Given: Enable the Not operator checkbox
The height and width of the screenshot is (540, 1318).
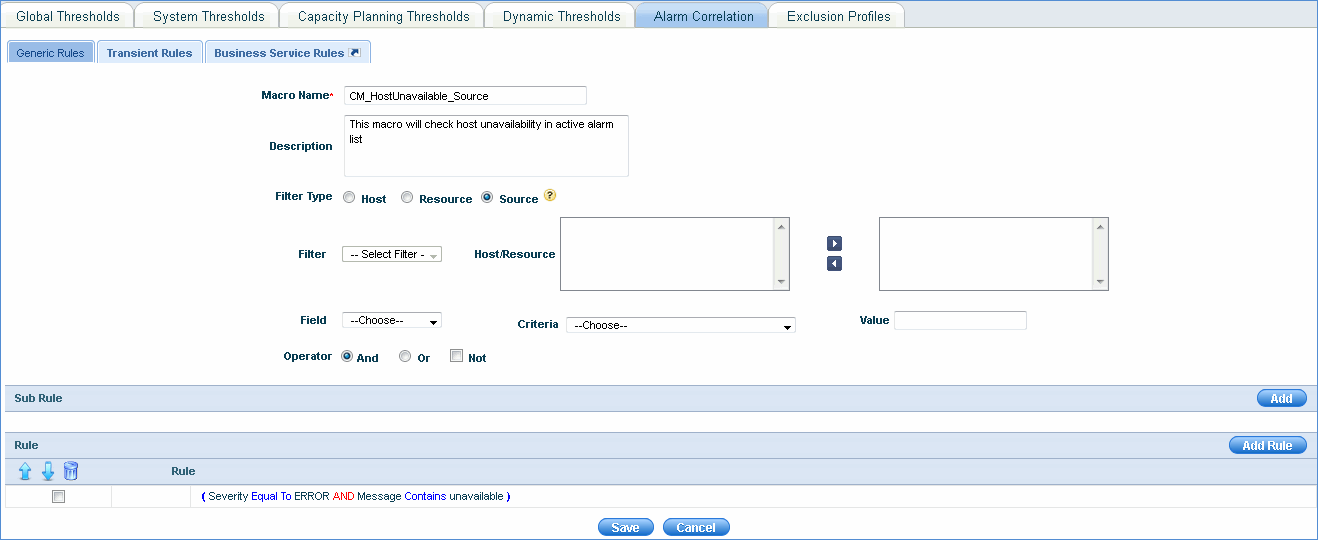Looking at the screenshot, I should tap(456, 356).
